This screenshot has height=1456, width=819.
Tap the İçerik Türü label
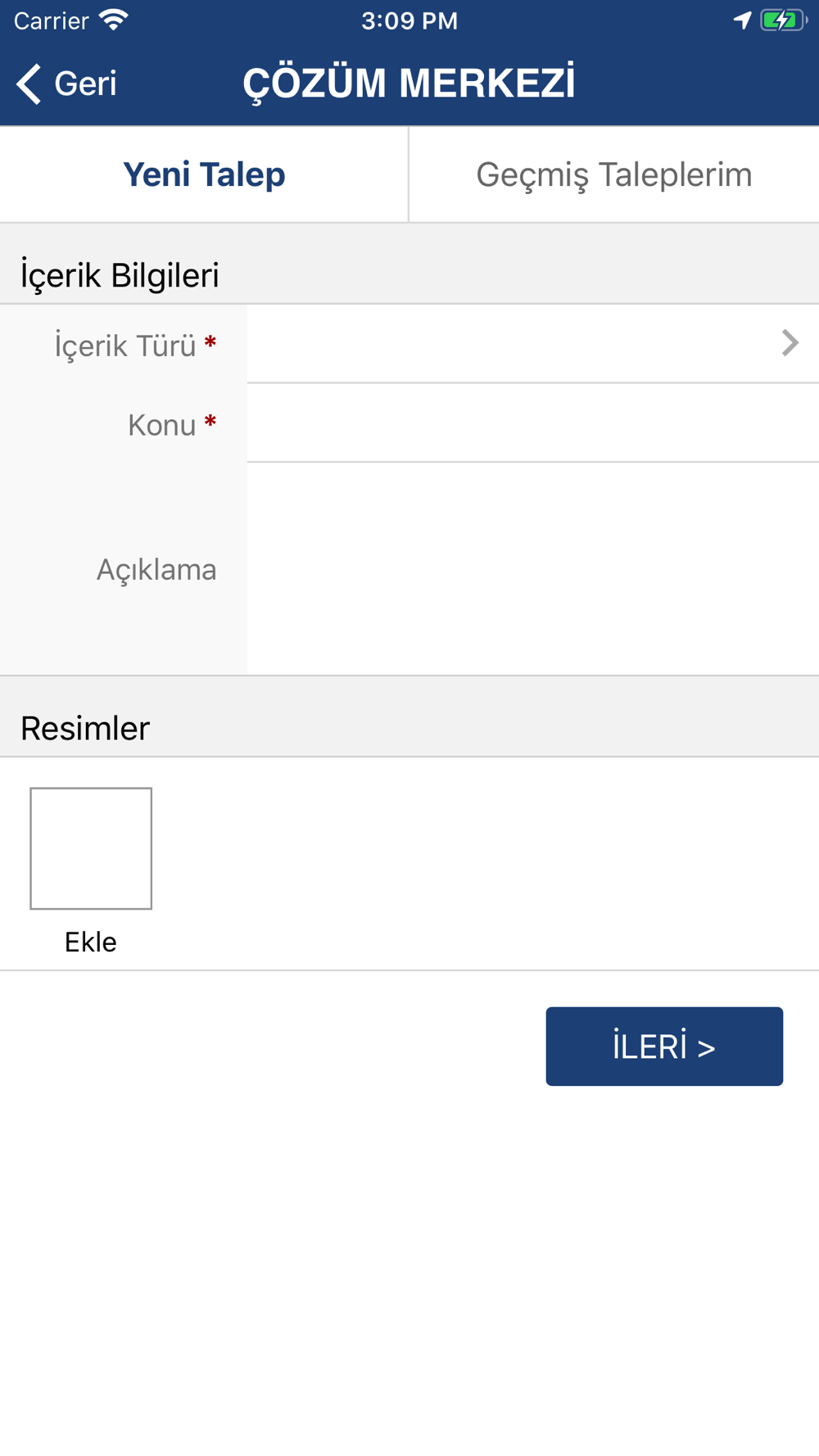coord(125,346)
